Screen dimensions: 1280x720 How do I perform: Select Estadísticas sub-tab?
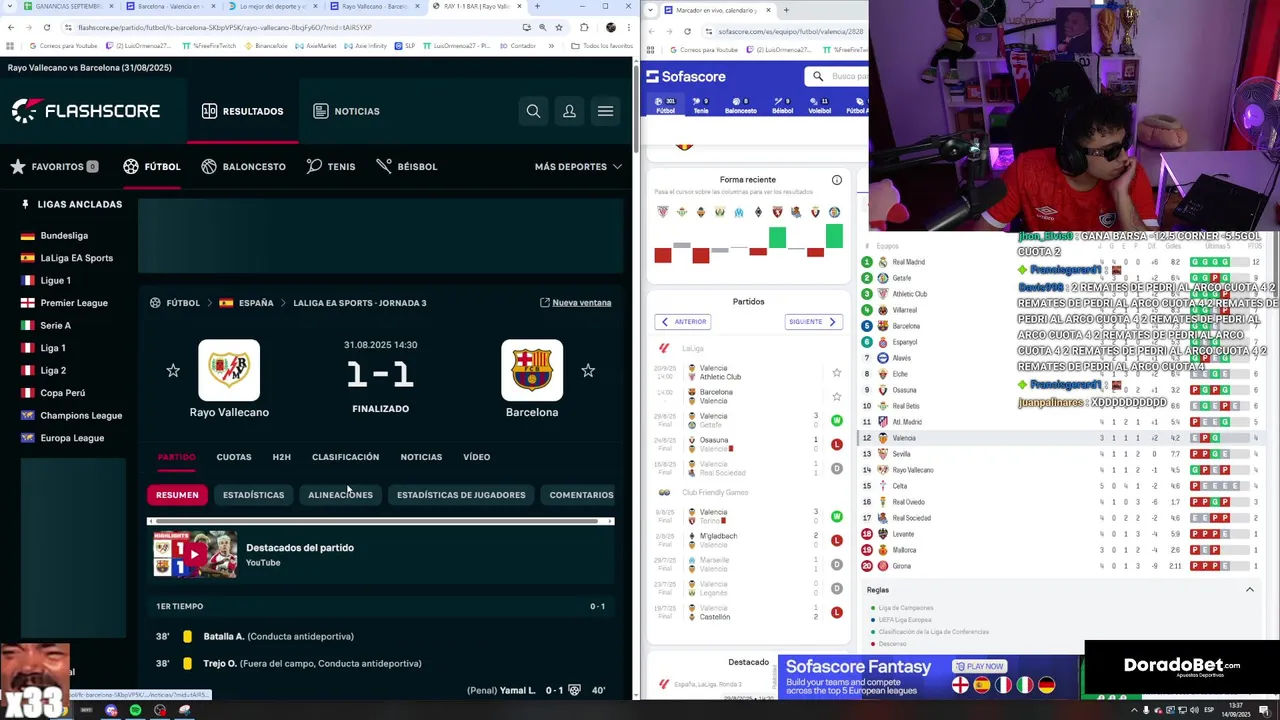point(253,495)
